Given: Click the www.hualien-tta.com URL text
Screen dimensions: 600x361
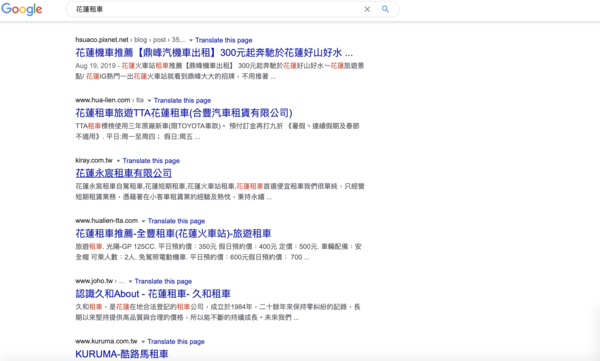Looking at the screenshot, I should pos(106,221).
